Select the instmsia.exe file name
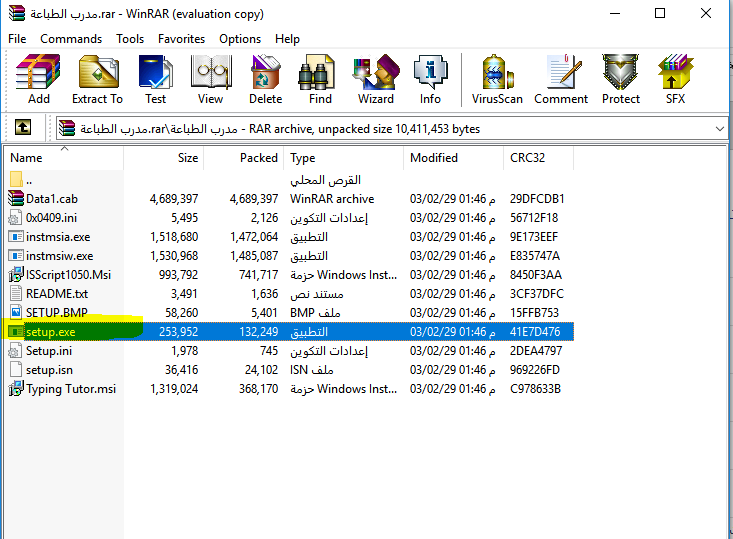This screenshot has width=733, height=539. 58,237
